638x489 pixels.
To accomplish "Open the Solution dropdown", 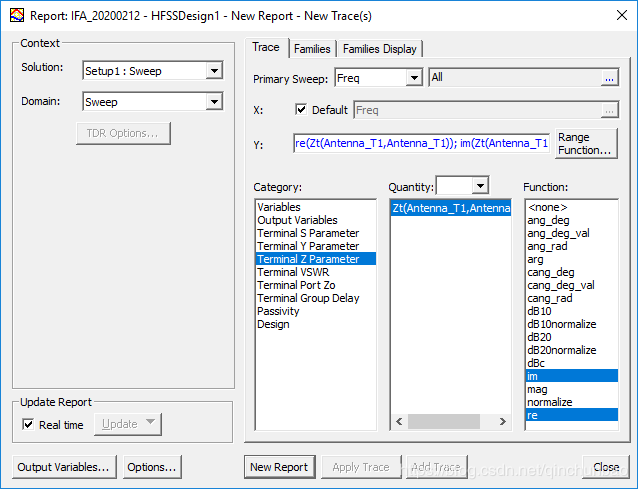I will pos(214,71).
